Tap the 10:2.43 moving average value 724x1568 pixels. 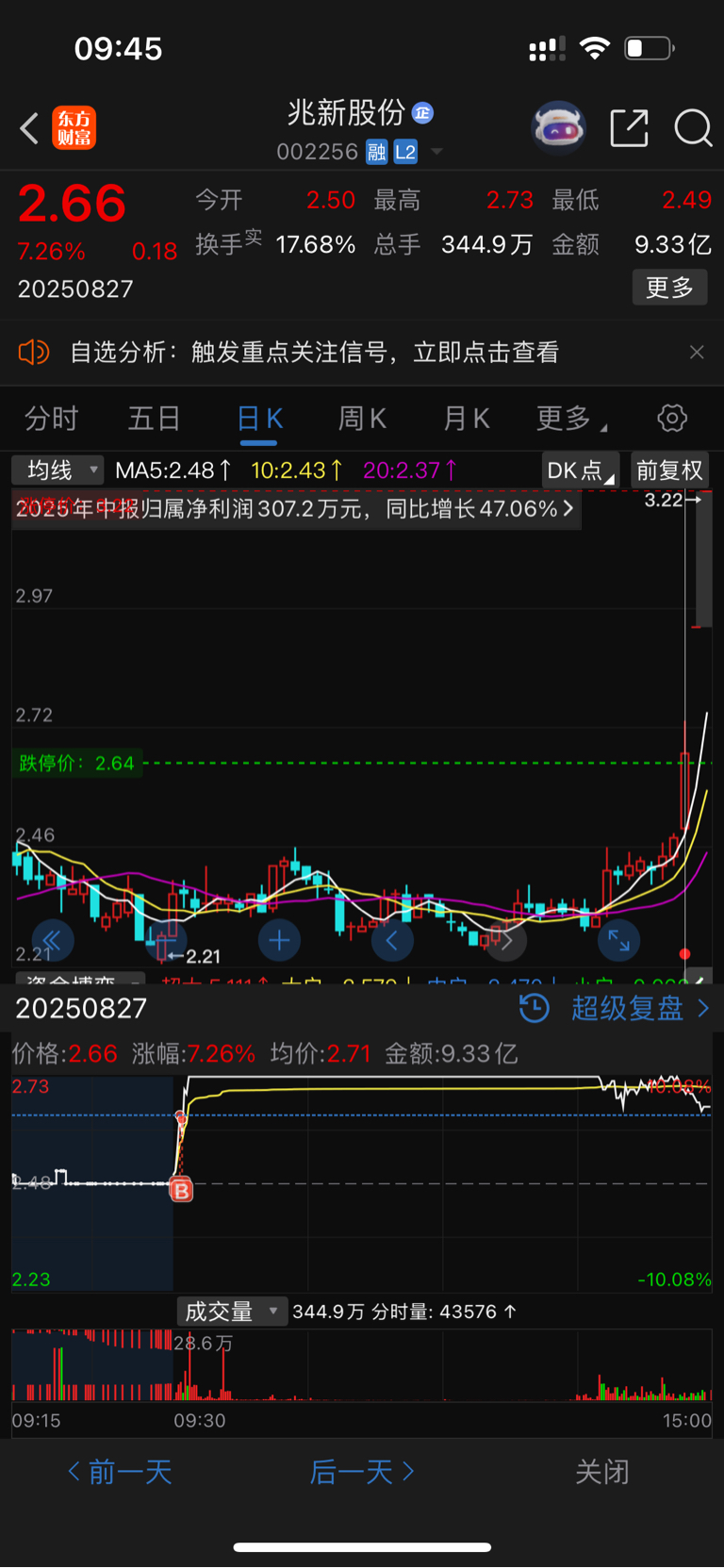tap(297, 470)
